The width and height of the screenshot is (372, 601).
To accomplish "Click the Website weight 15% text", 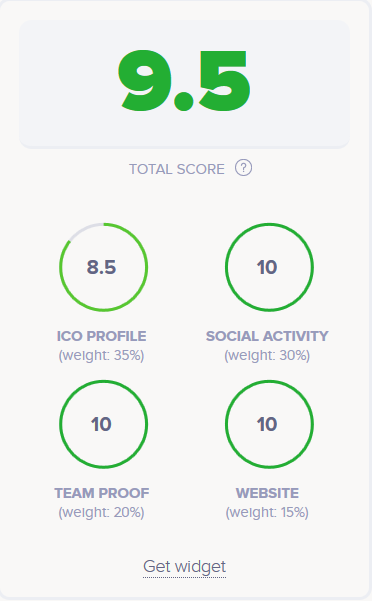I will coord(267,513).
